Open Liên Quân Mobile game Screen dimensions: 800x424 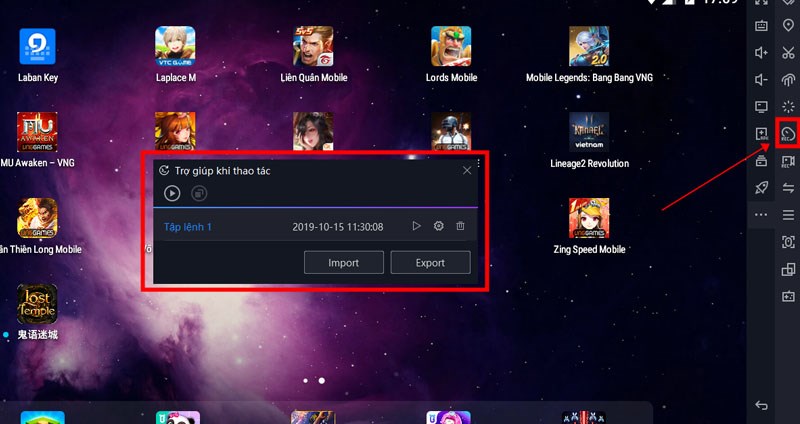(313, 47)
